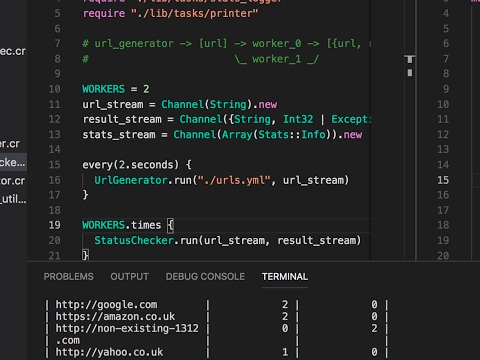
Task: Click 'http://yahoo.co.uk' in terminal output
Action: (x=109, y=352)
